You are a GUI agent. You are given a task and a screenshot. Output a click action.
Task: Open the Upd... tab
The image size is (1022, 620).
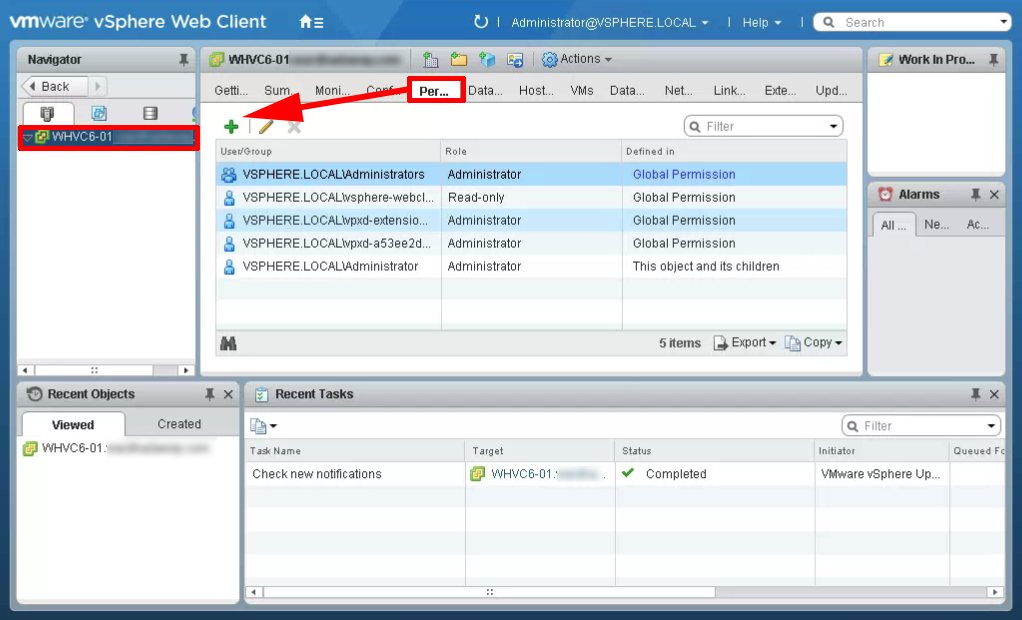pyautogui.click(x=832, y=91)
